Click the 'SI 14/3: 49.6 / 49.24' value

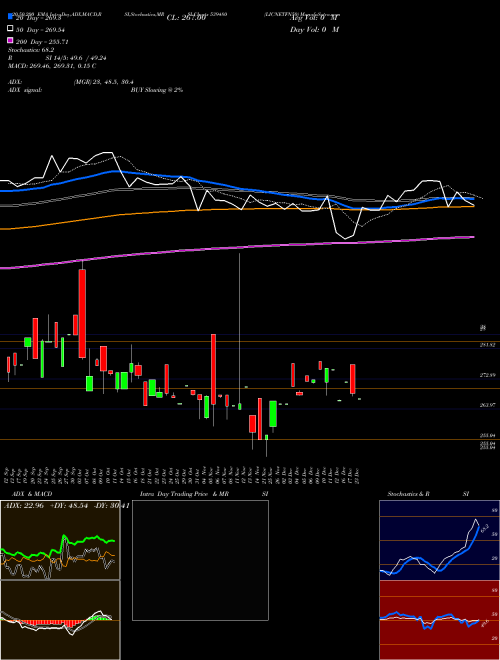pos(76,58)
